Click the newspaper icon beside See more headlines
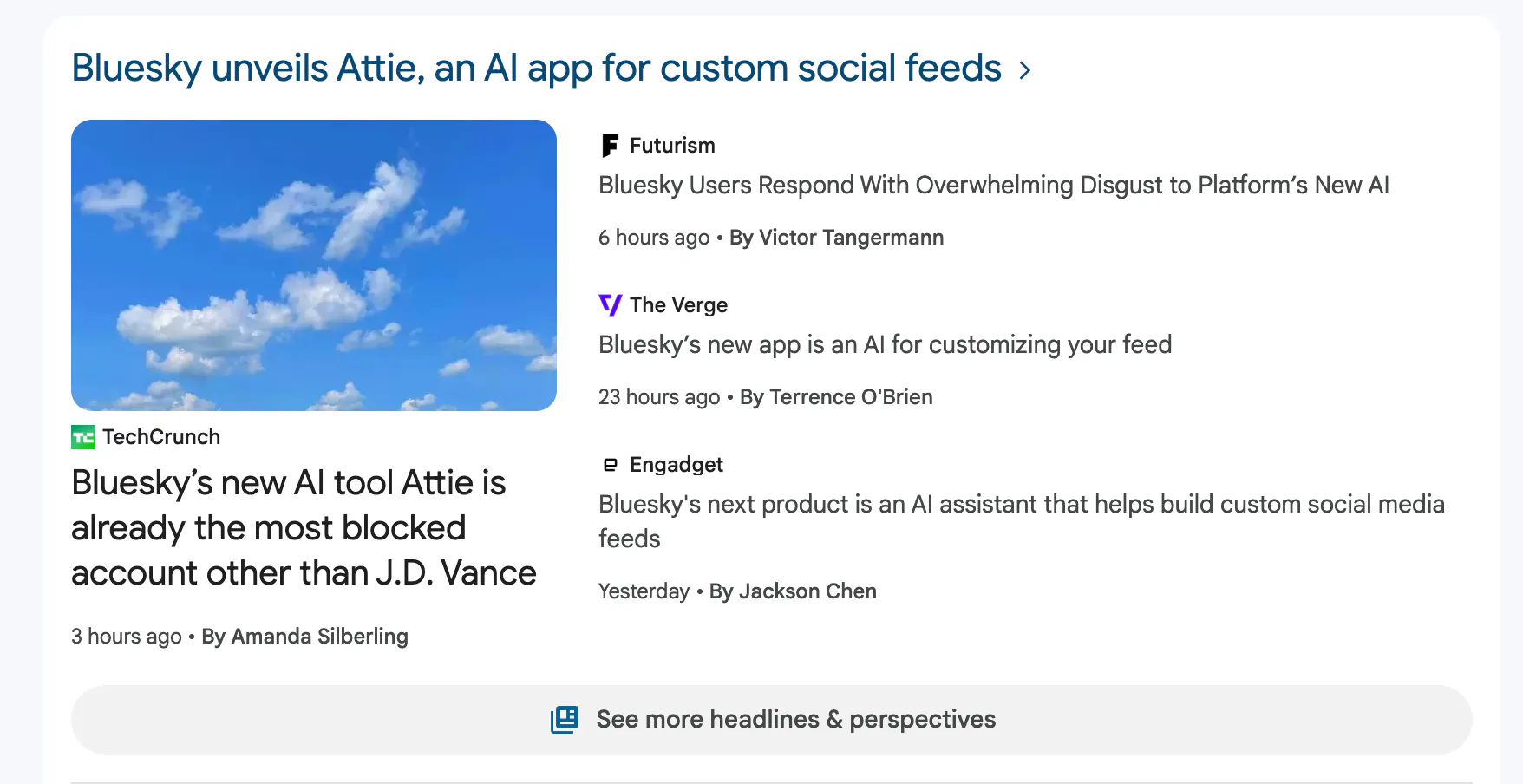Image resolution: width=1523 pixels, height=784 pixels. tap(565, 719)
